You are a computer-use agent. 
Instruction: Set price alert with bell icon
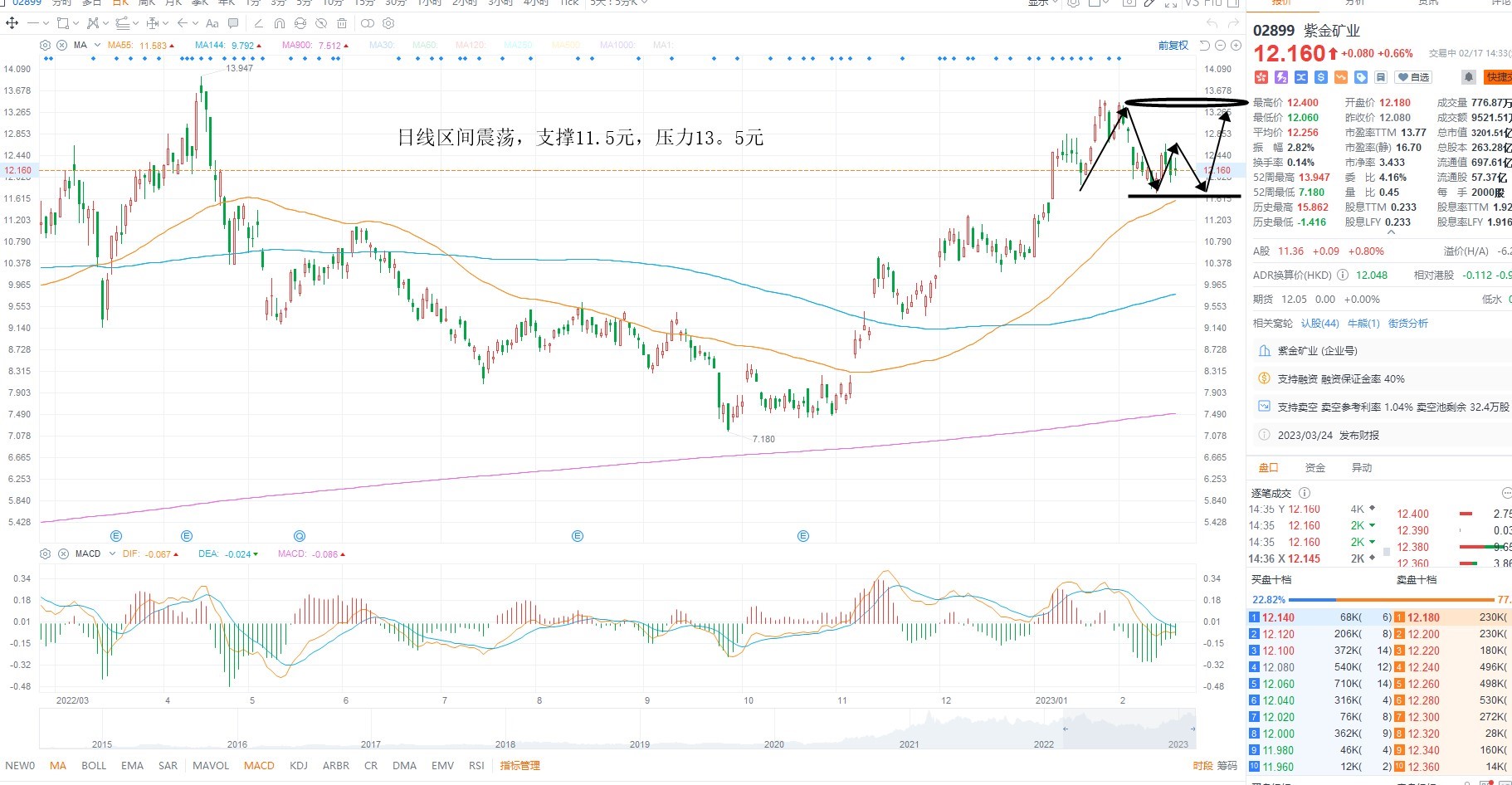(1469, 77)
